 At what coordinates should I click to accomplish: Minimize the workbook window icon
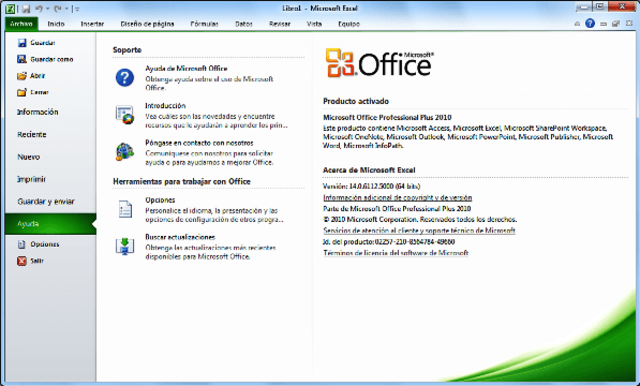pyautogui.click(x=603, y=24)
